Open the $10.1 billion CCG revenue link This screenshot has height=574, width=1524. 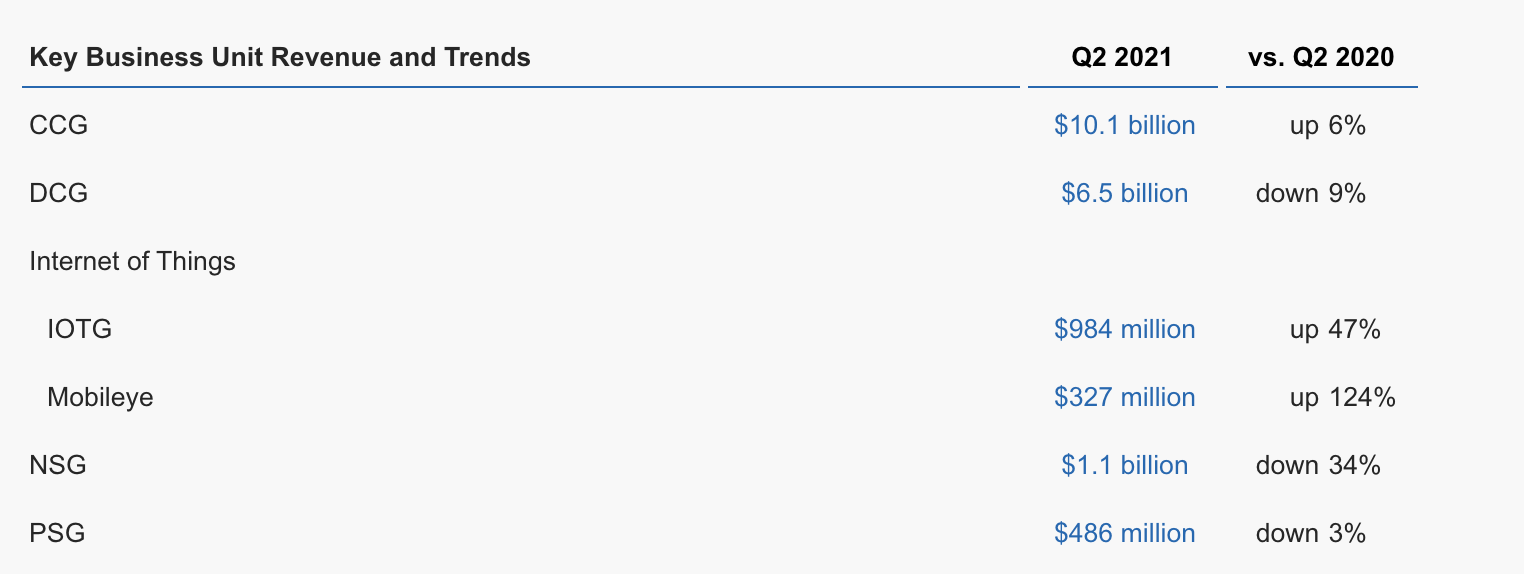(1124, 125)
